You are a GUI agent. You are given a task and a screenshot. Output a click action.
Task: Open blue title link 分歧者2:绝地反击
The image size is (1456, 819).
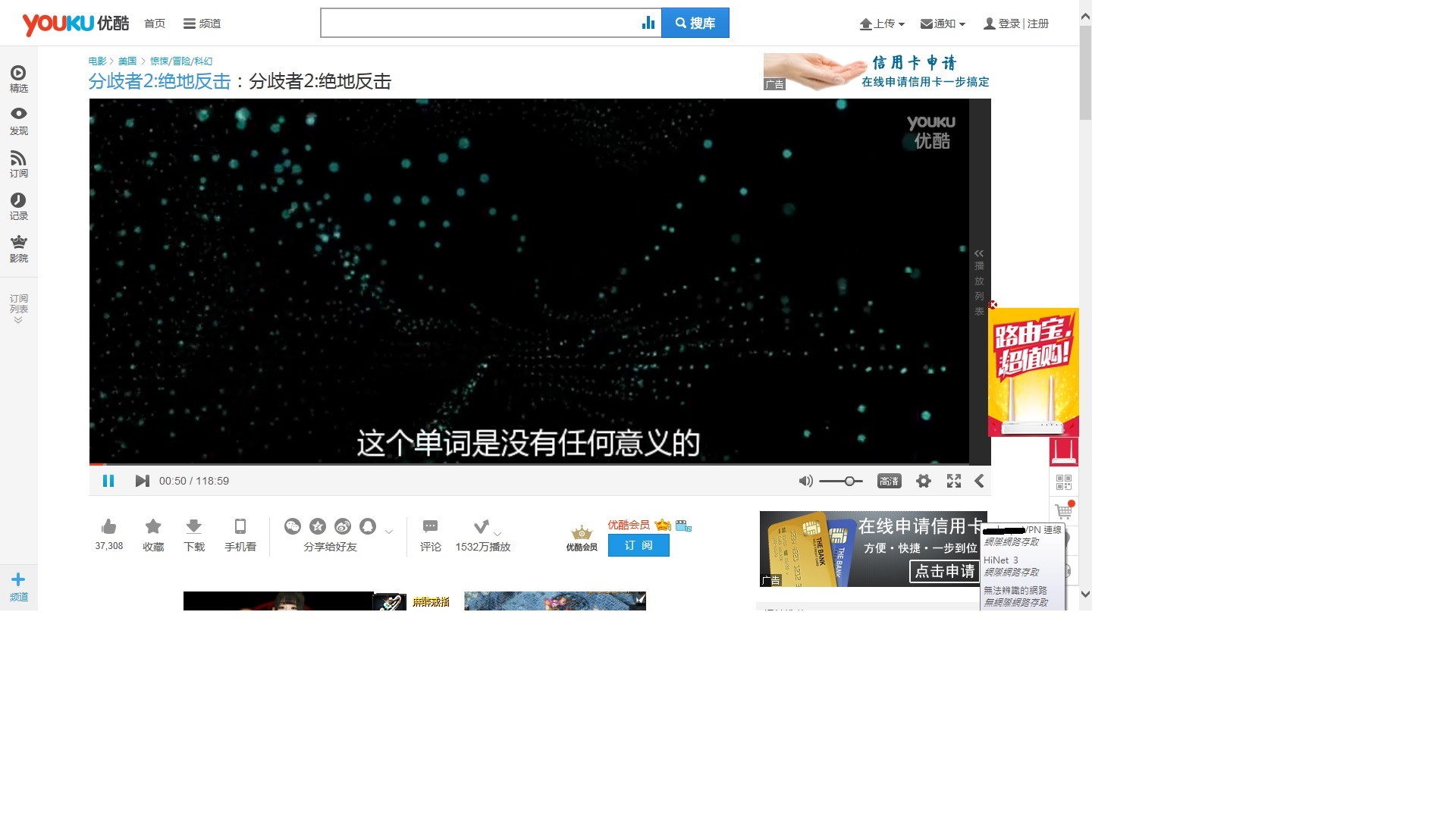(159, 81)
